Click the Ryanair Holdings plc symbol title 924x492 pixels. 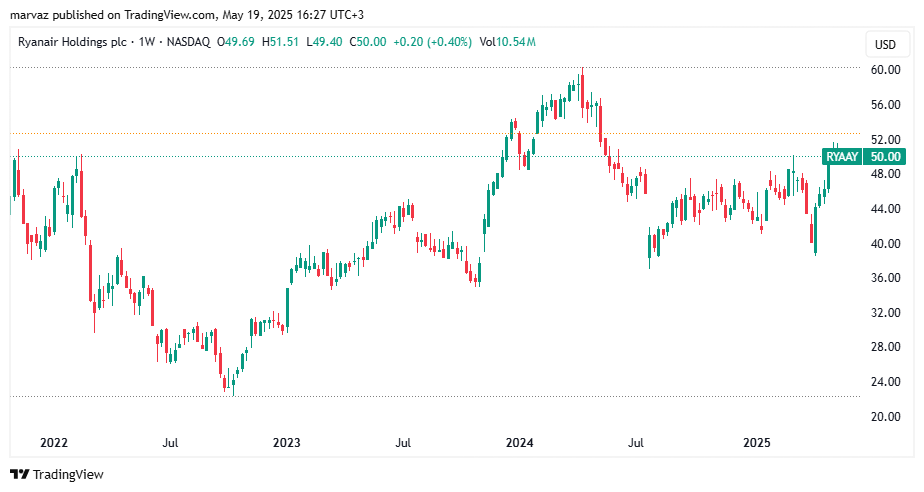[72, 42]
